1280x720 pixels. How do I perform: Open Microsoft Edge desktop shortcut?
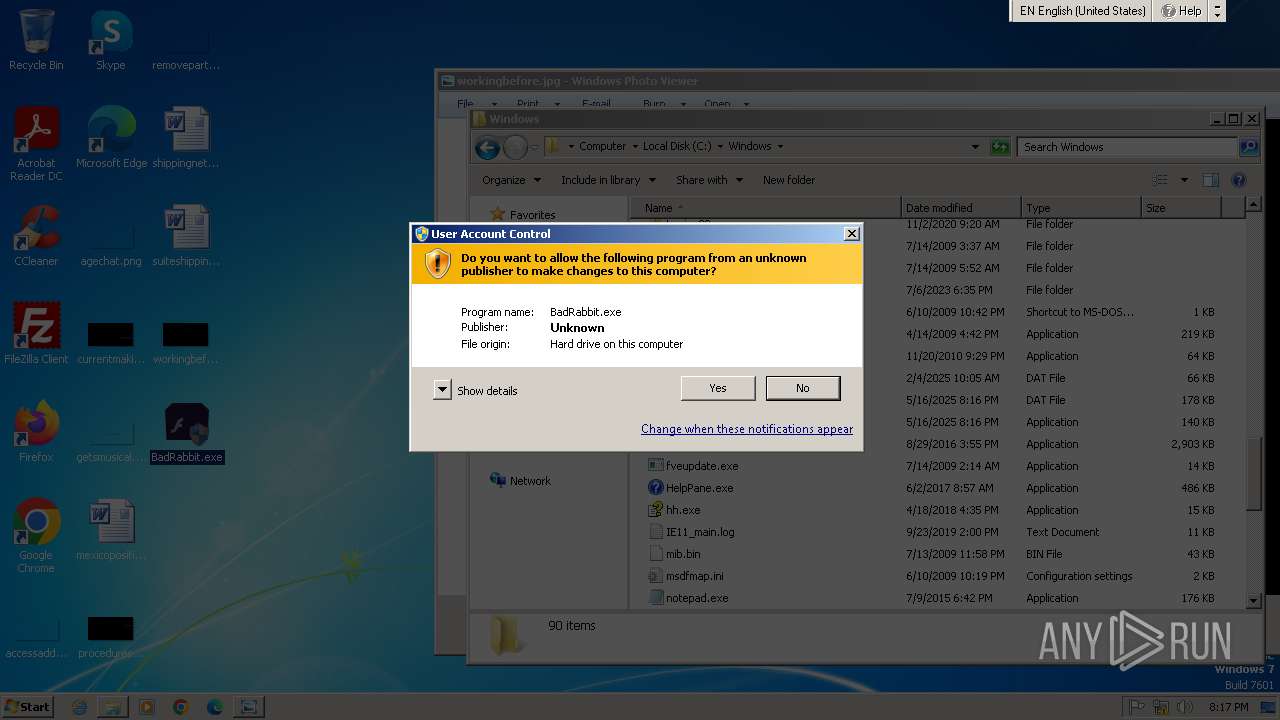point(111,138)
